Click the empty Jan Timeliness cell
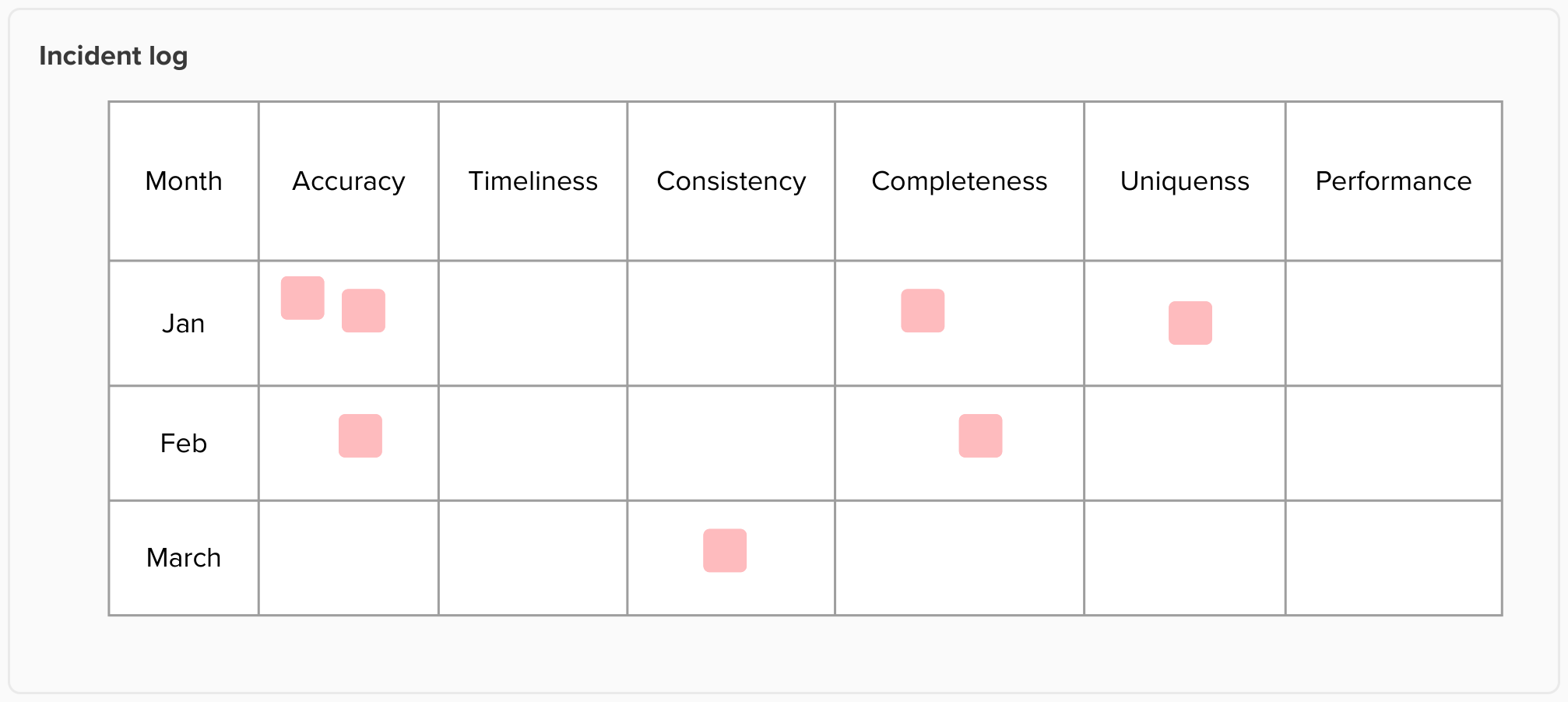This screenshot has width=1568, height=702. [533, 323]
